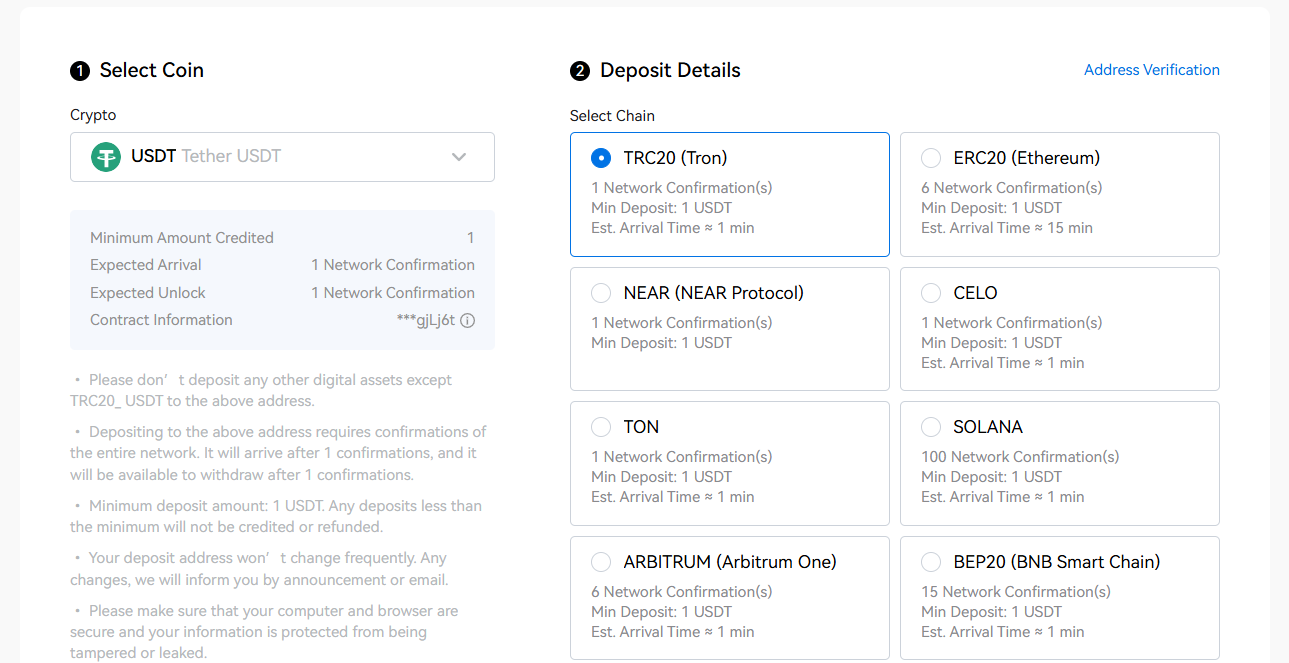The width and height of the screenshot is (1289, 663).
Task: Pick the TON chain radio button
Action: click(601, 427)
